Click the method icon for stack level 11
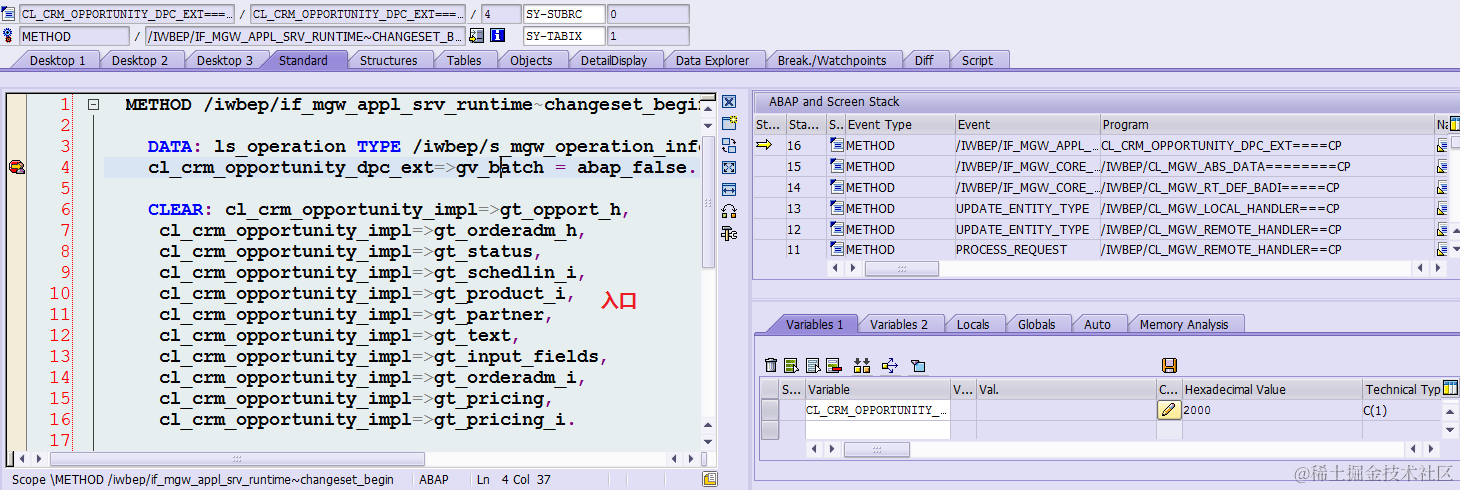The height and width of the screenshot is (490, 1460). pos(837,250)
